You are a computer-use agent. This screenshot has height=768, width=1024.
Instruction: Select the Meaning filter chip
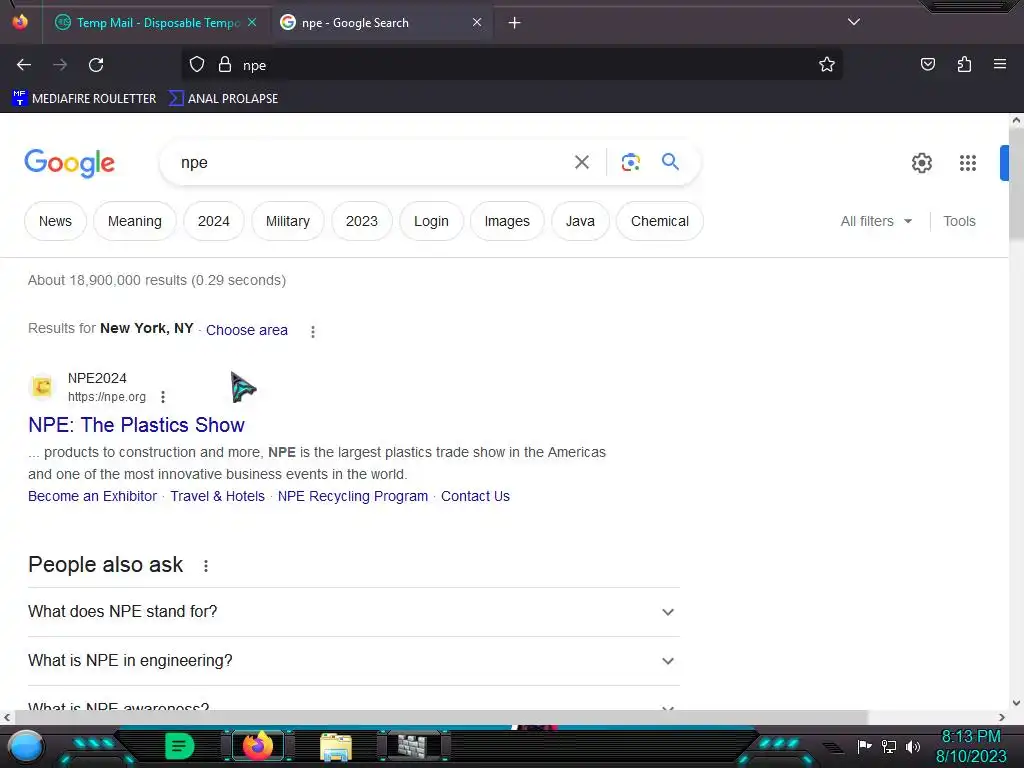click(x=135, y=221)
